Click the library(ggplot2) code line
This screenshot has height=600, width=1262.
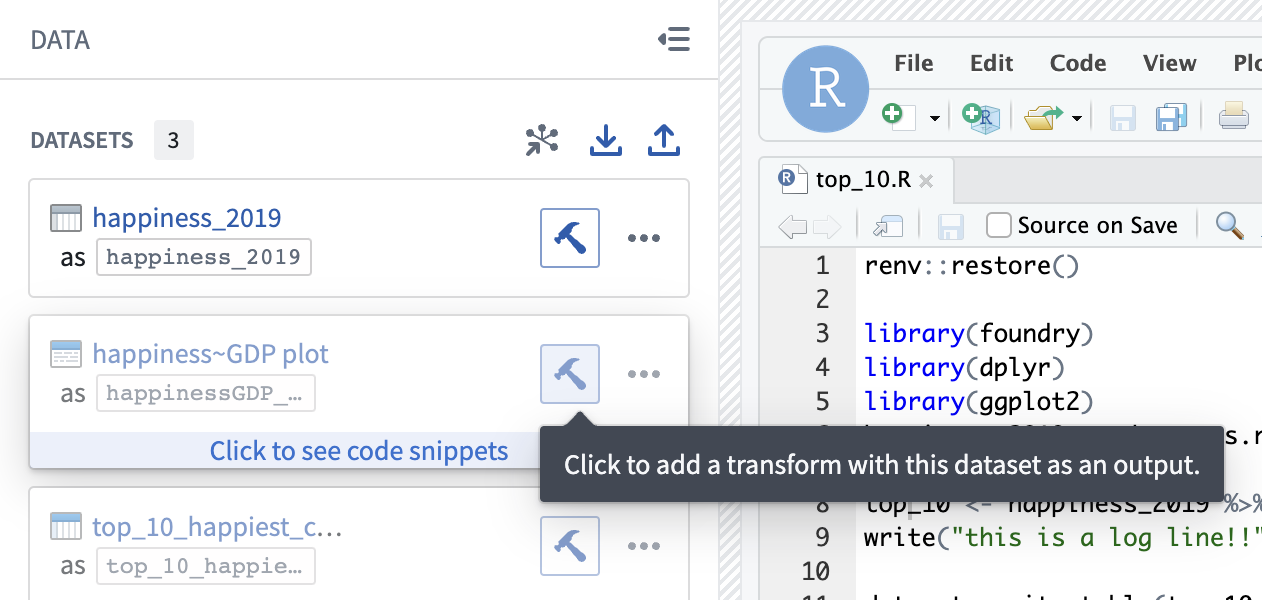(x=980, y=401)
